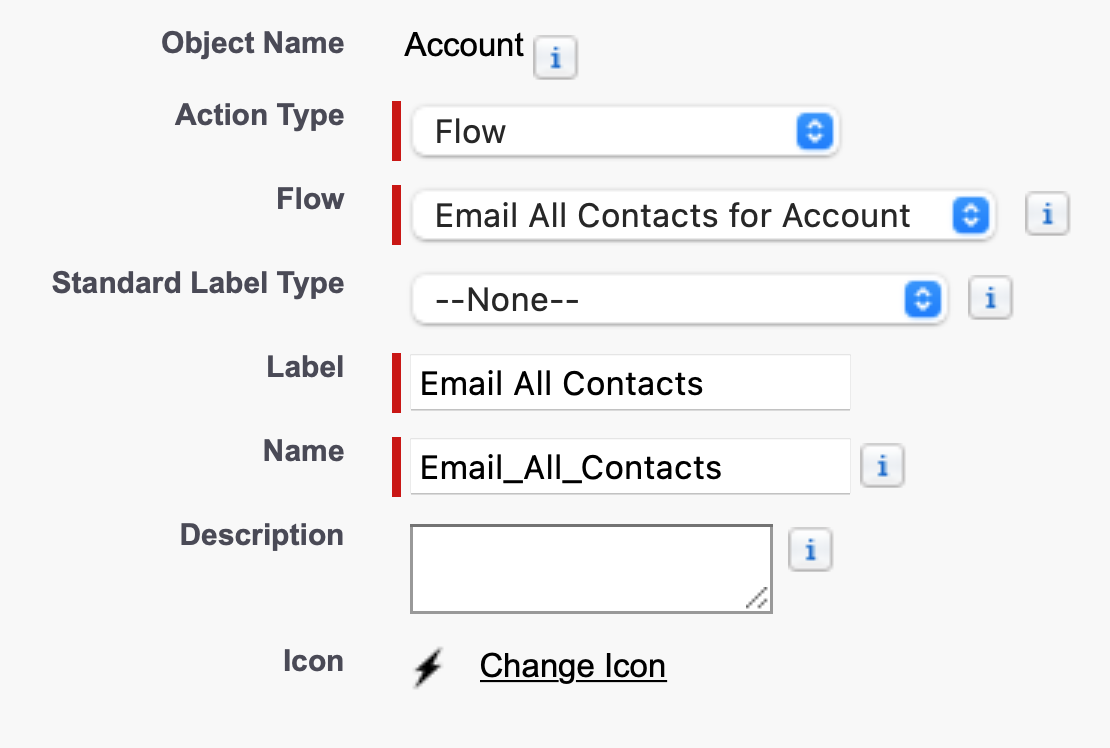Click the Standard Label Type label

[198, 282]
